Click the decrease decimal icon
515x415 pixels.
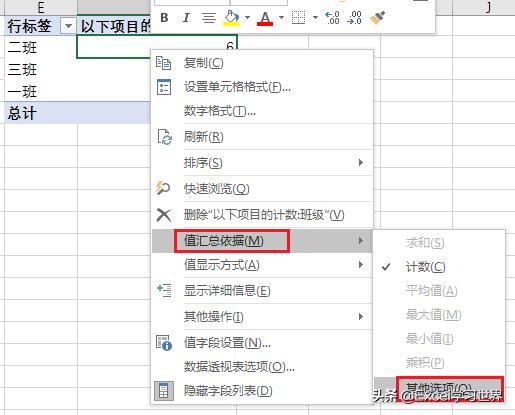[354, 18]
